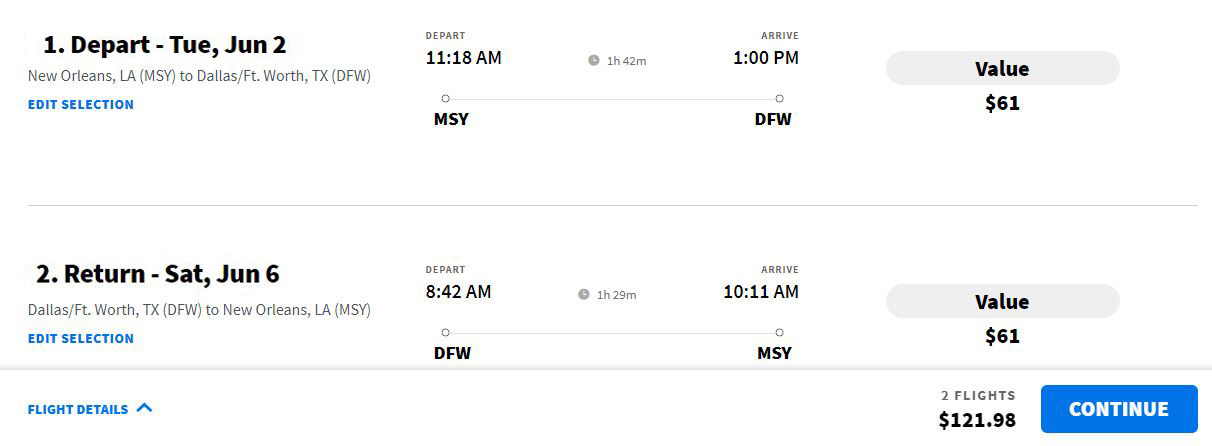
Task: Click the $121.98 total price
Action: click(x=977, y=420)
